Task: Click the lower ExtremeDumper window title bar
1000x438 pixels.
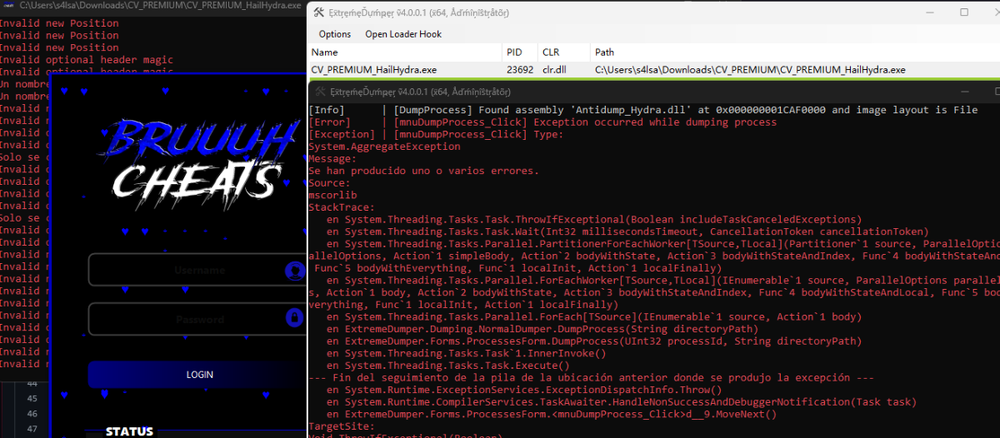Action: [600, 94]
